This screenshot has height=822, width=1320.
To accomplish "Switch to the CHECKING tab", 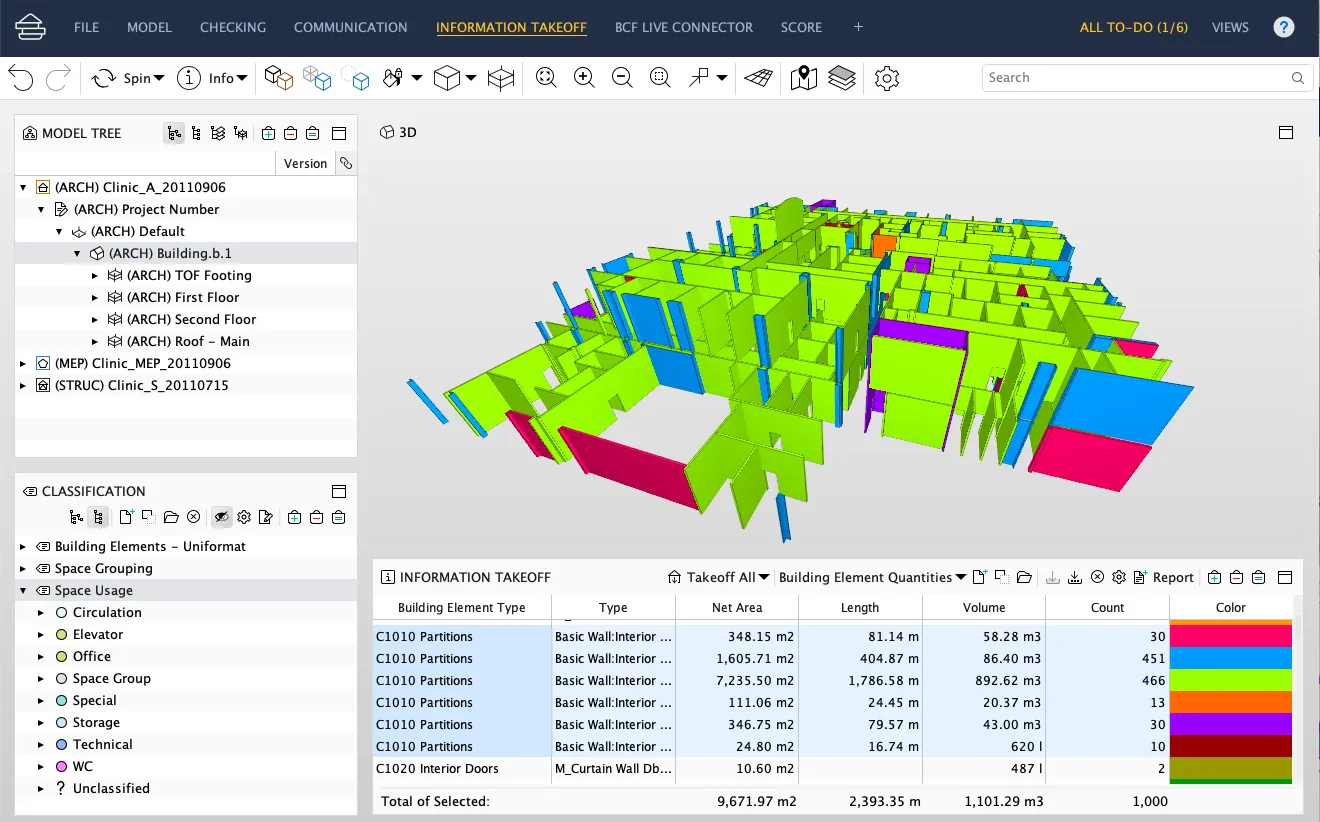I will (x=233, y=27).
